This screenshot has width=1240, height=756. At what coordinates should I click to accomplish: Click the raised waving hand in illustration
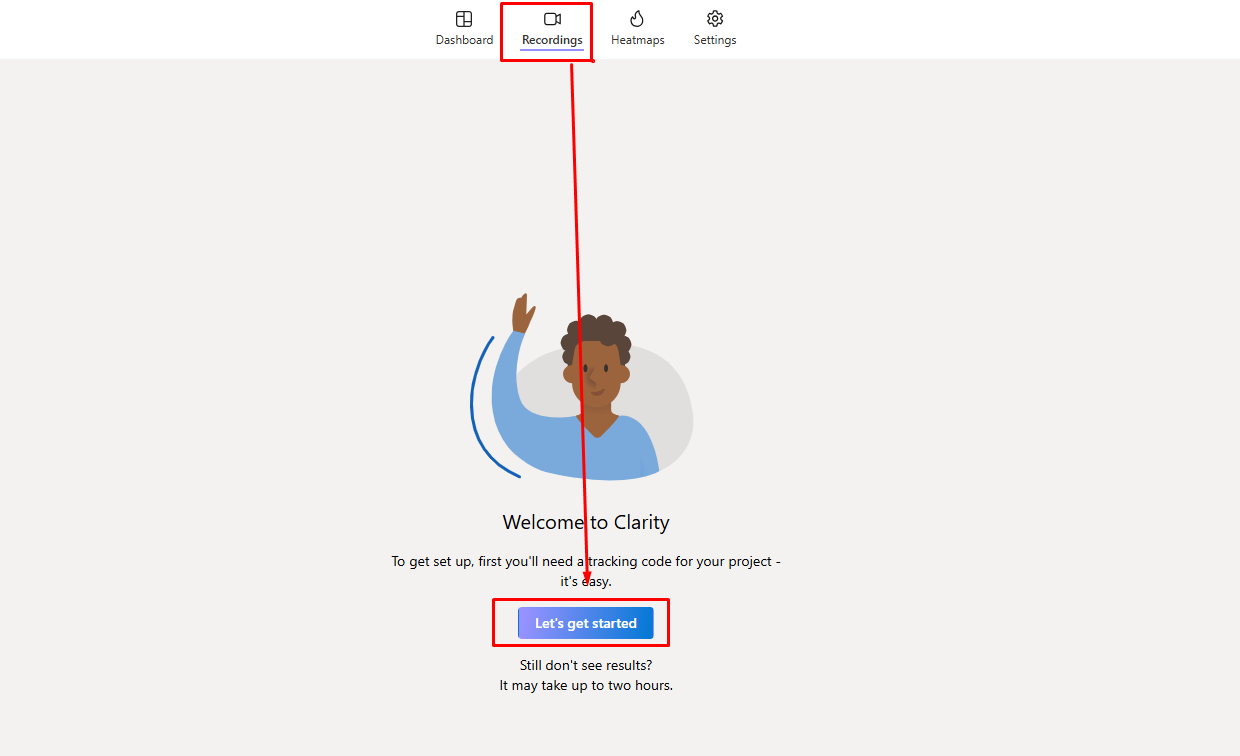522,313
